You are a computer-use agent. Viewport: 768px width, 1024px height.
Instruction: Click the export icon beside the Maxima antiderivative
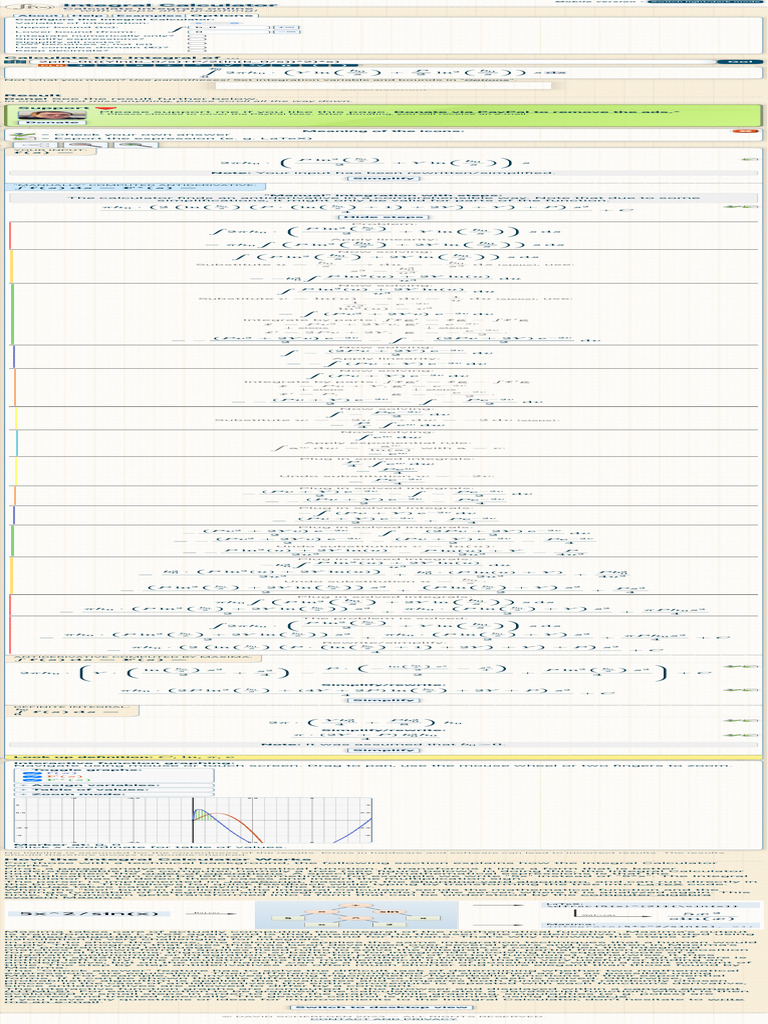pos(750,666)
